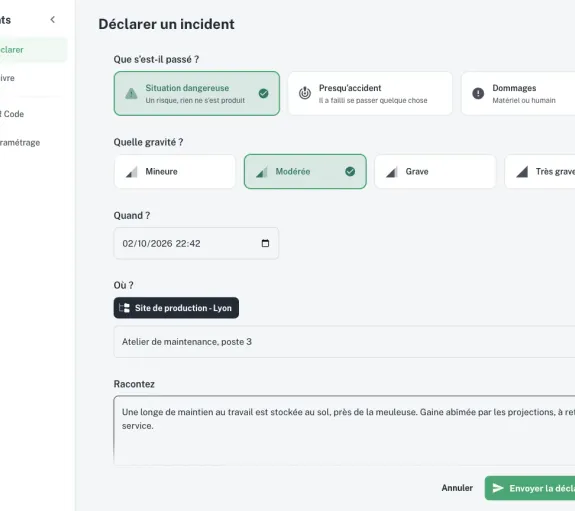This screenshot has width=575, height=511.
Task: Click the site tree icon on location button
Action: (x=124, y=308)
